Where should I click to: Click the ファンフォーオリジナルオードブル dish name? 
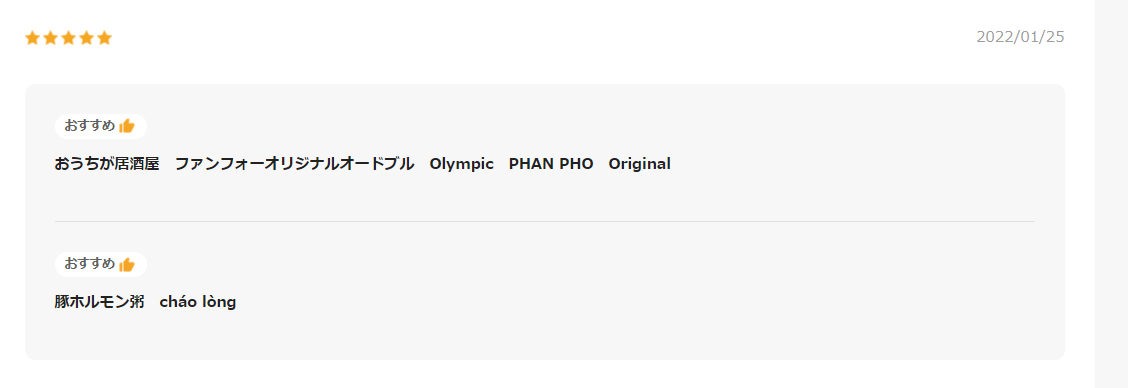point(295,164)
